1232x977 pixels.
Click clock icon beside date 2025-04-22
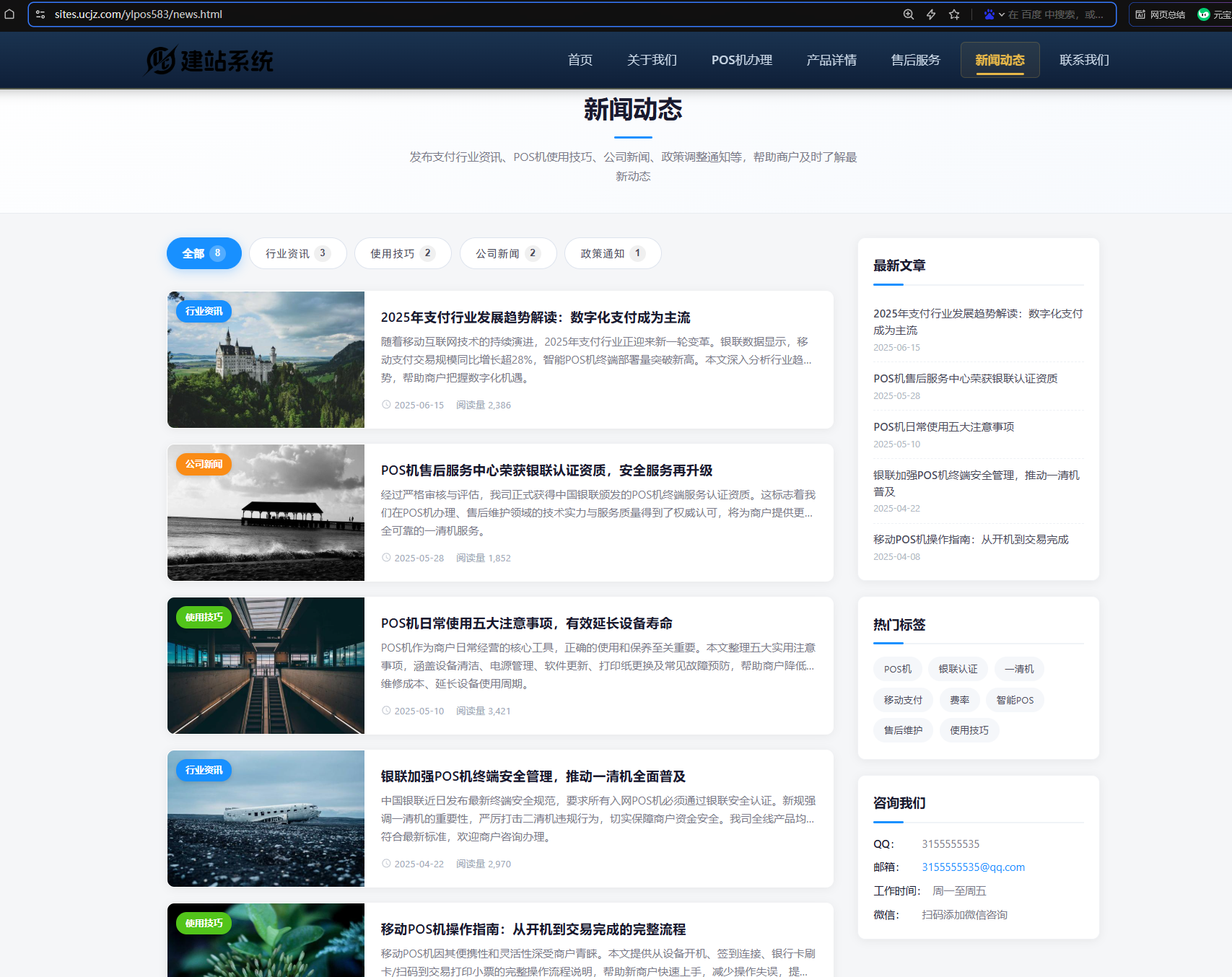coord(386,864)
